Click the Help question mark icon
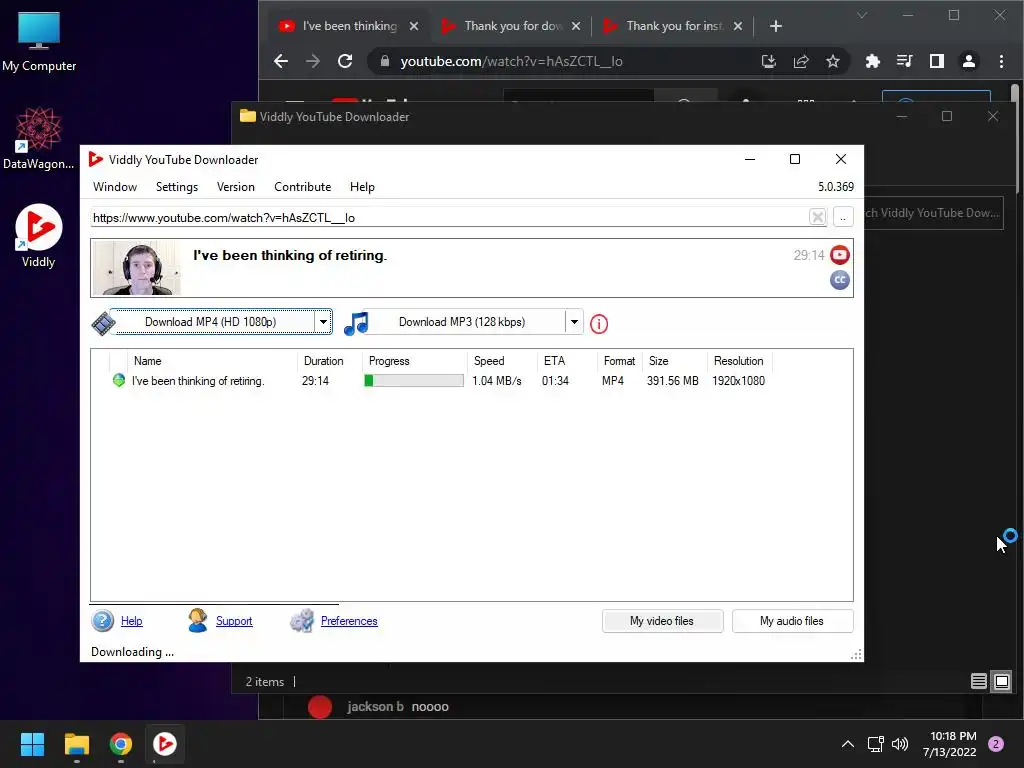 point(103,620)
